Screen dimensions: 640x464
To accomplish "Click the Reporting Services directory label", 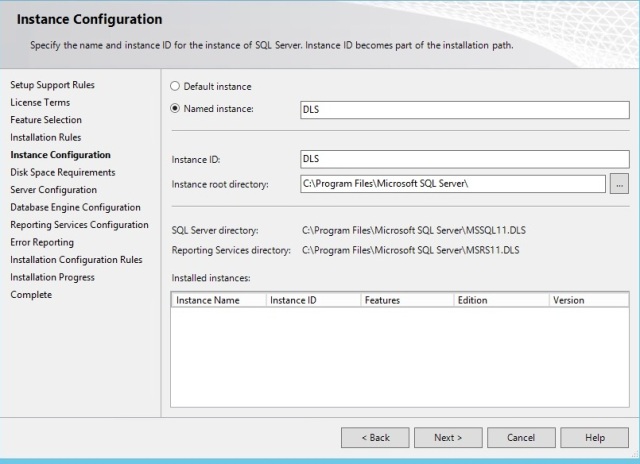I will (x=231, y=250).
